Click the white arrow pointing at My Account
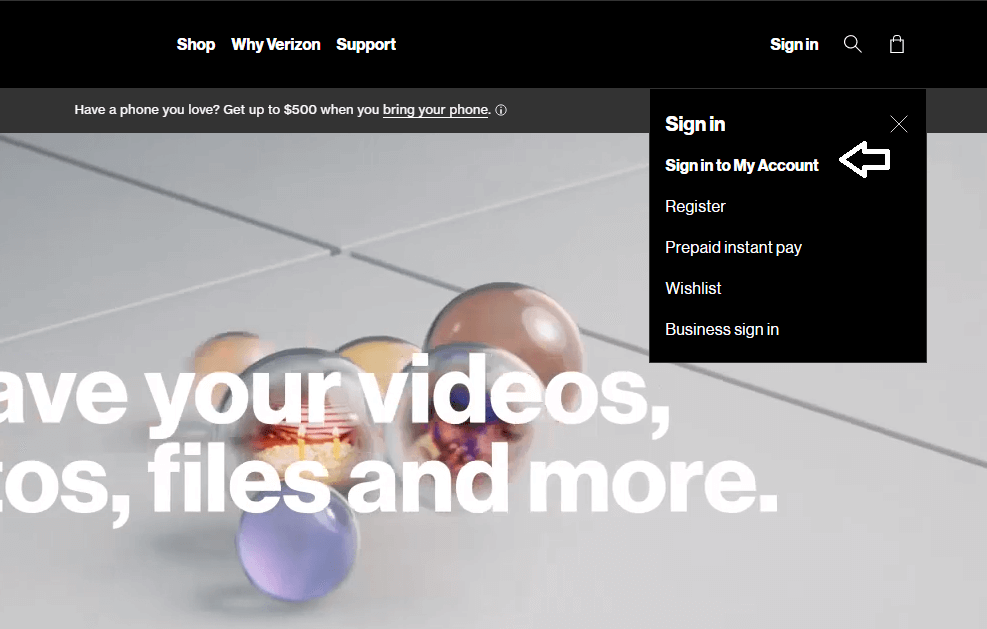987x629 pixels. (x=865, y=159)
